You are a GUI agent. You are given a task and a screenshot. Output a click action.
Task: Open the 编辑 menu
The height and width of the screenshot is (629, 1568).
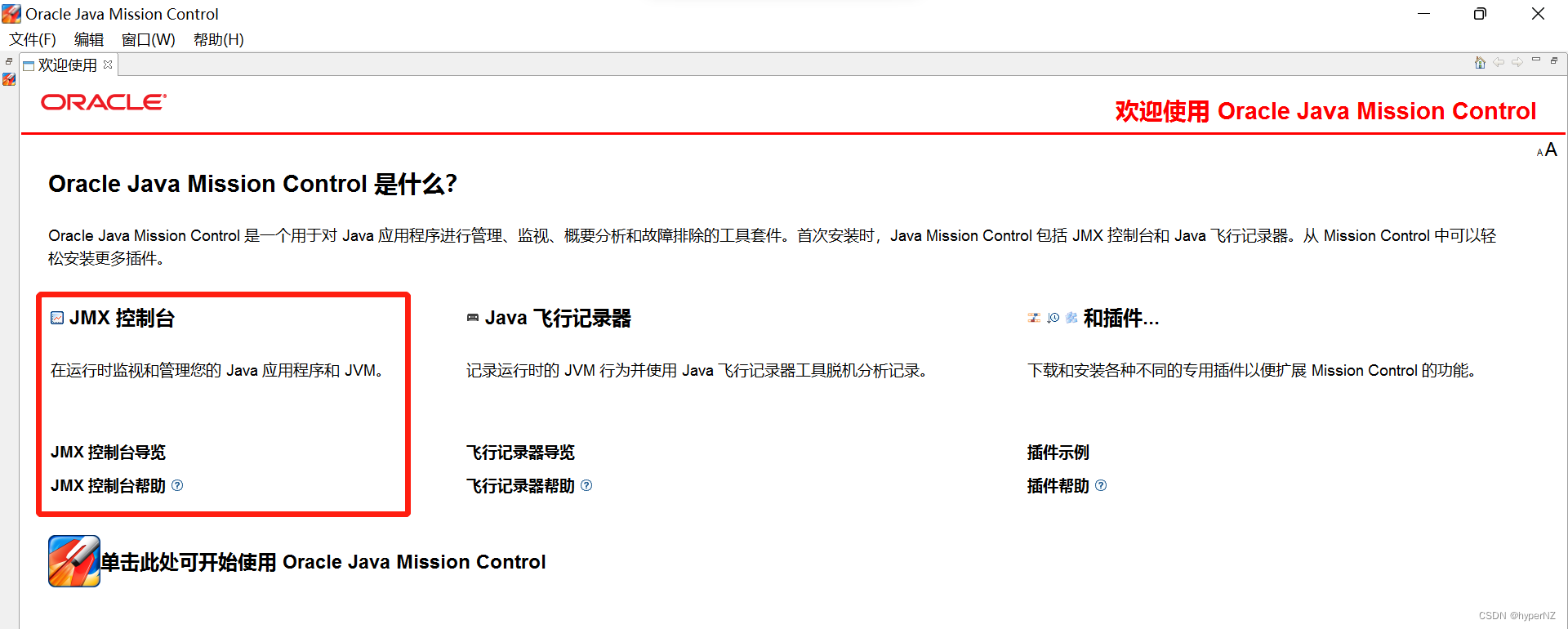[89, 39]
